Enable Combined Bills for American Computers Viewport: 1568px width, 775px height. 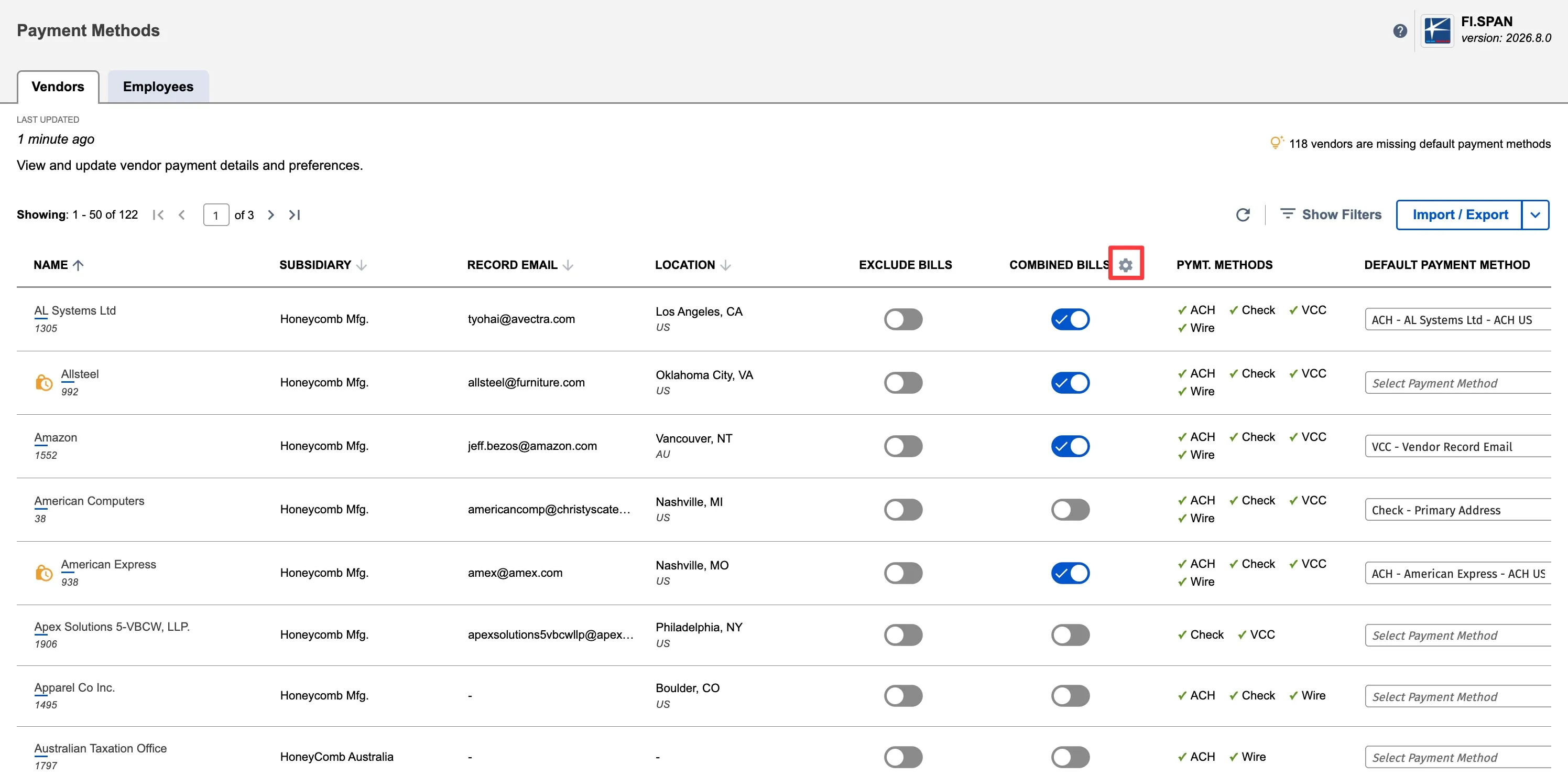(1070, 510)
